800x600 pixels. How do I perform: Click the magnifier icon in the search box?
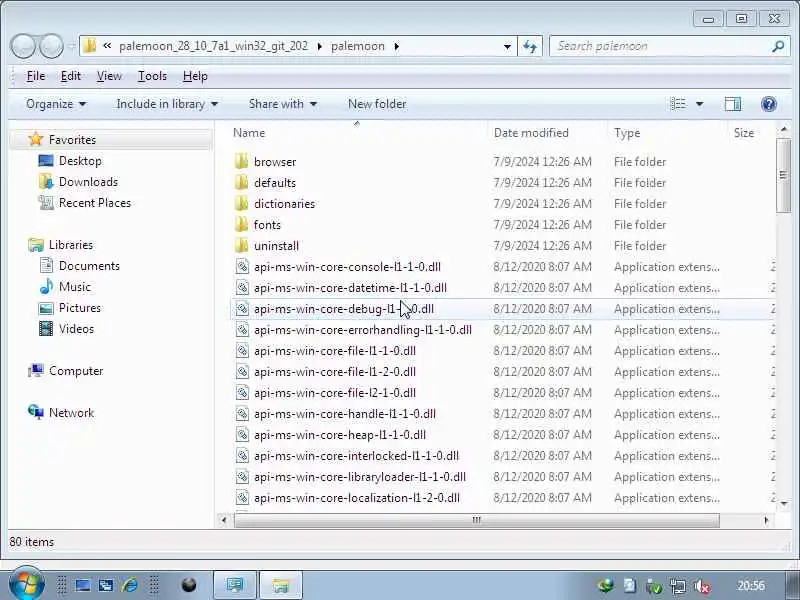[778, 46]
